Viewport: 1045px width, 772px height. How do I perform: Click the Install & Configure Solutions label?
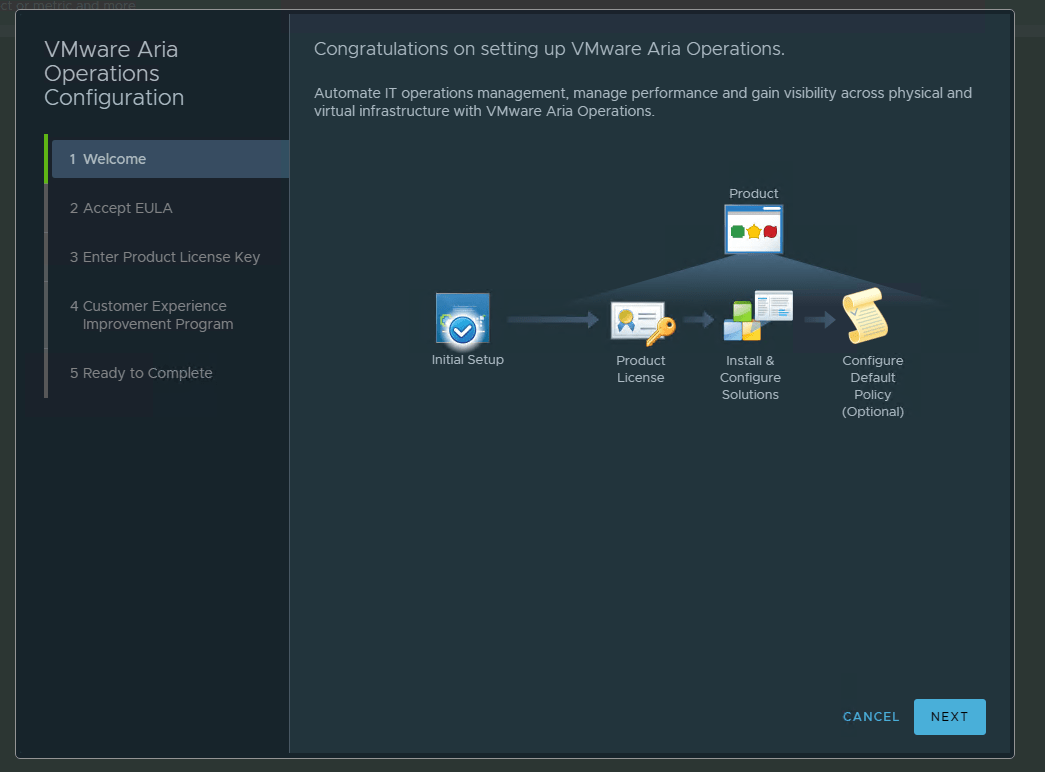(x=750, y=378)
